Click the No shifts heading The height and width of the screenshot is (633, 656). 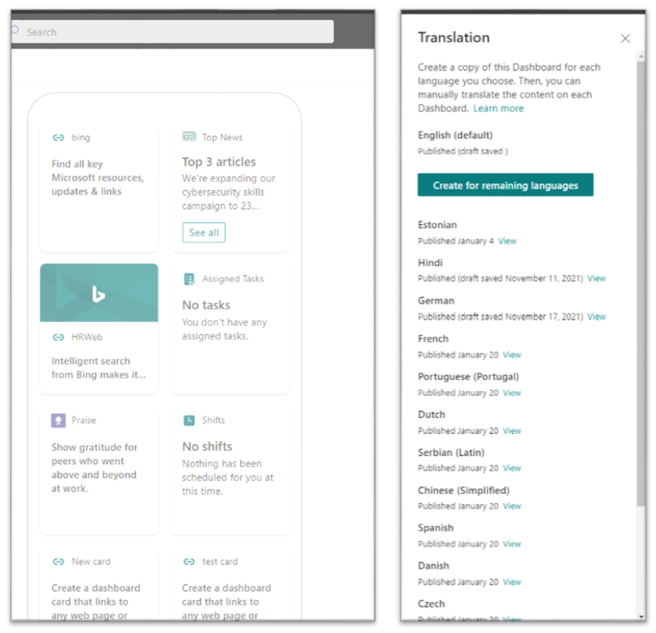point(207,447)
